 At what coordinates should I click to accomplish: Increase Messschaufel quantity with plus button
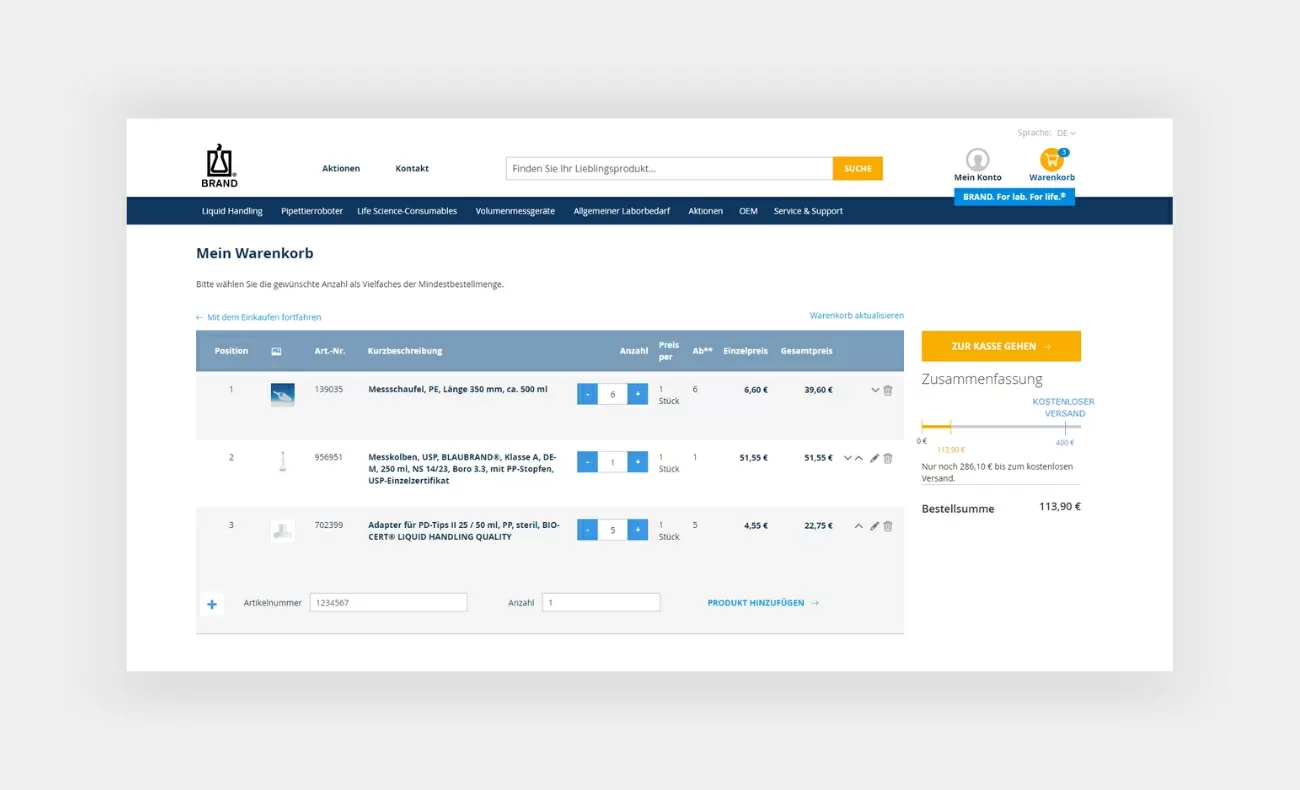click(637, 394)
